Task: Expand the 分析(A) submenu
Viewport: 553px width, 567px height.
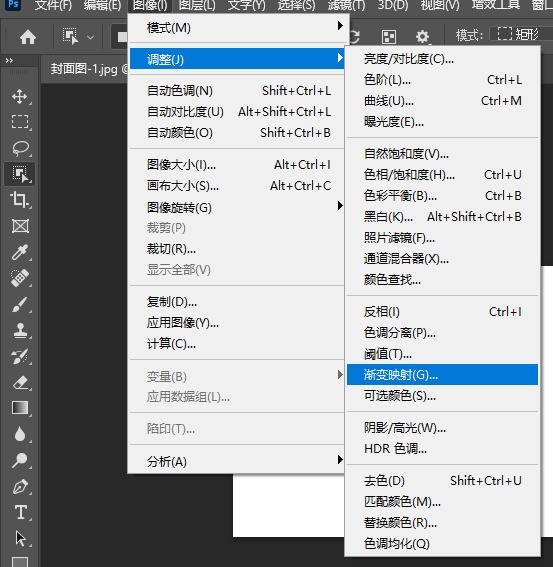Action: [237, 461]
